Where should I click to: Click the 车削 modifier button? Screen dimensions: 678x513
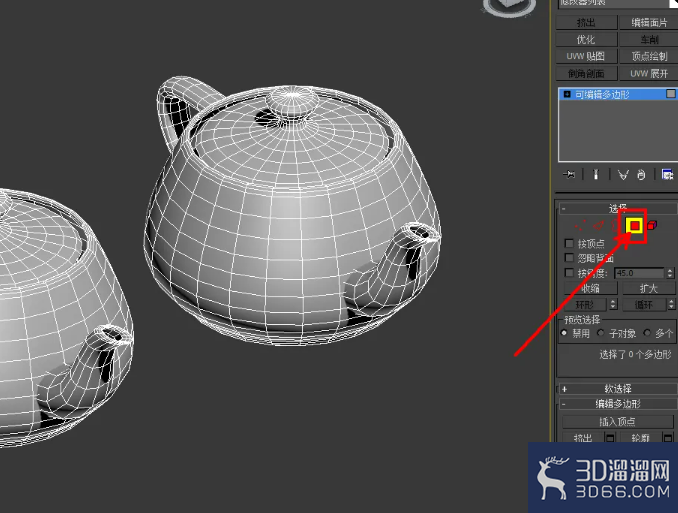click(x=649, y=39)
